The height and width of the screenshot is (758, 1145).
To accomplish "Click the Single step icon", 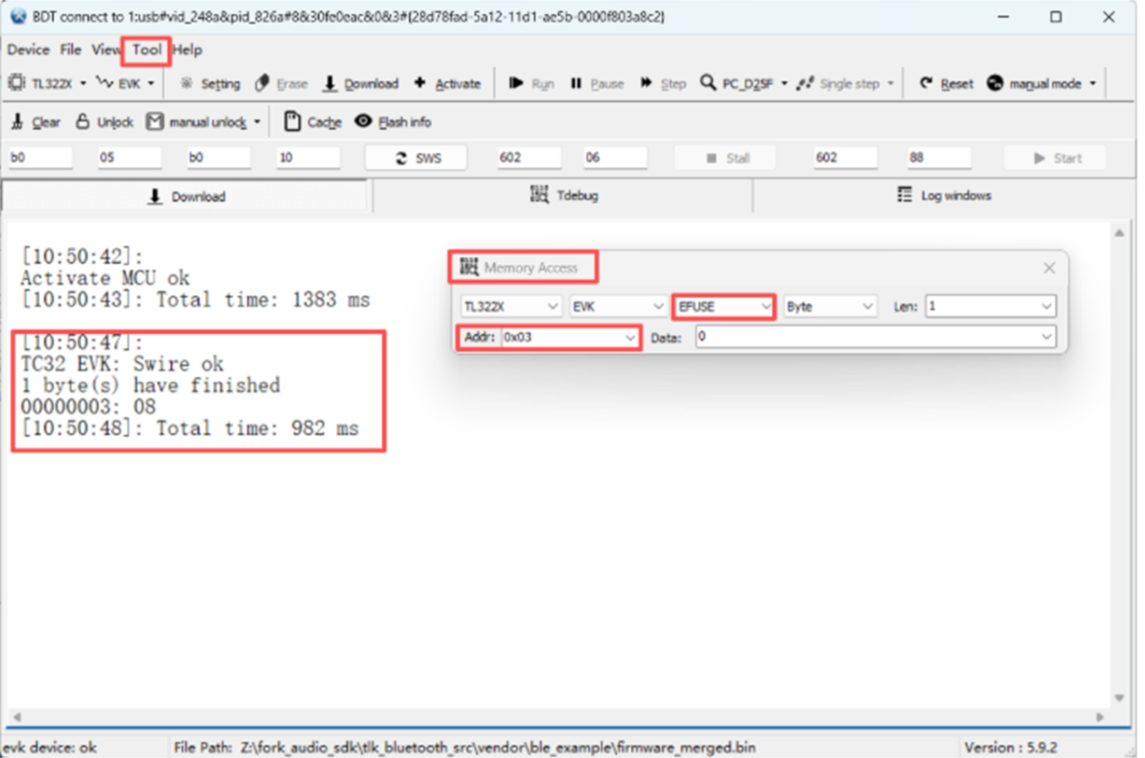I will pos(805,83).
